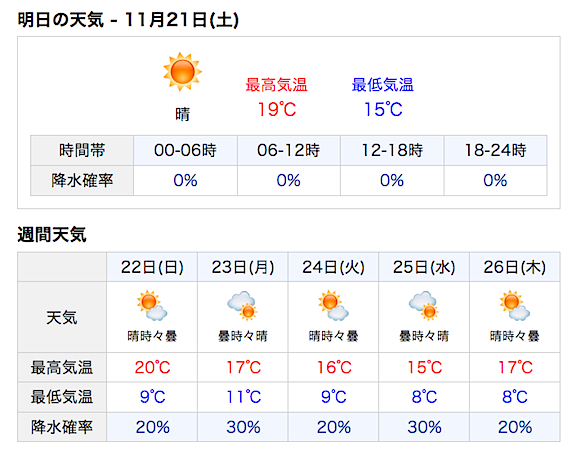Click the blue 15℃ minimum temperature value
576x451 pixels.
pyautogui.click(x=383, y=109)
